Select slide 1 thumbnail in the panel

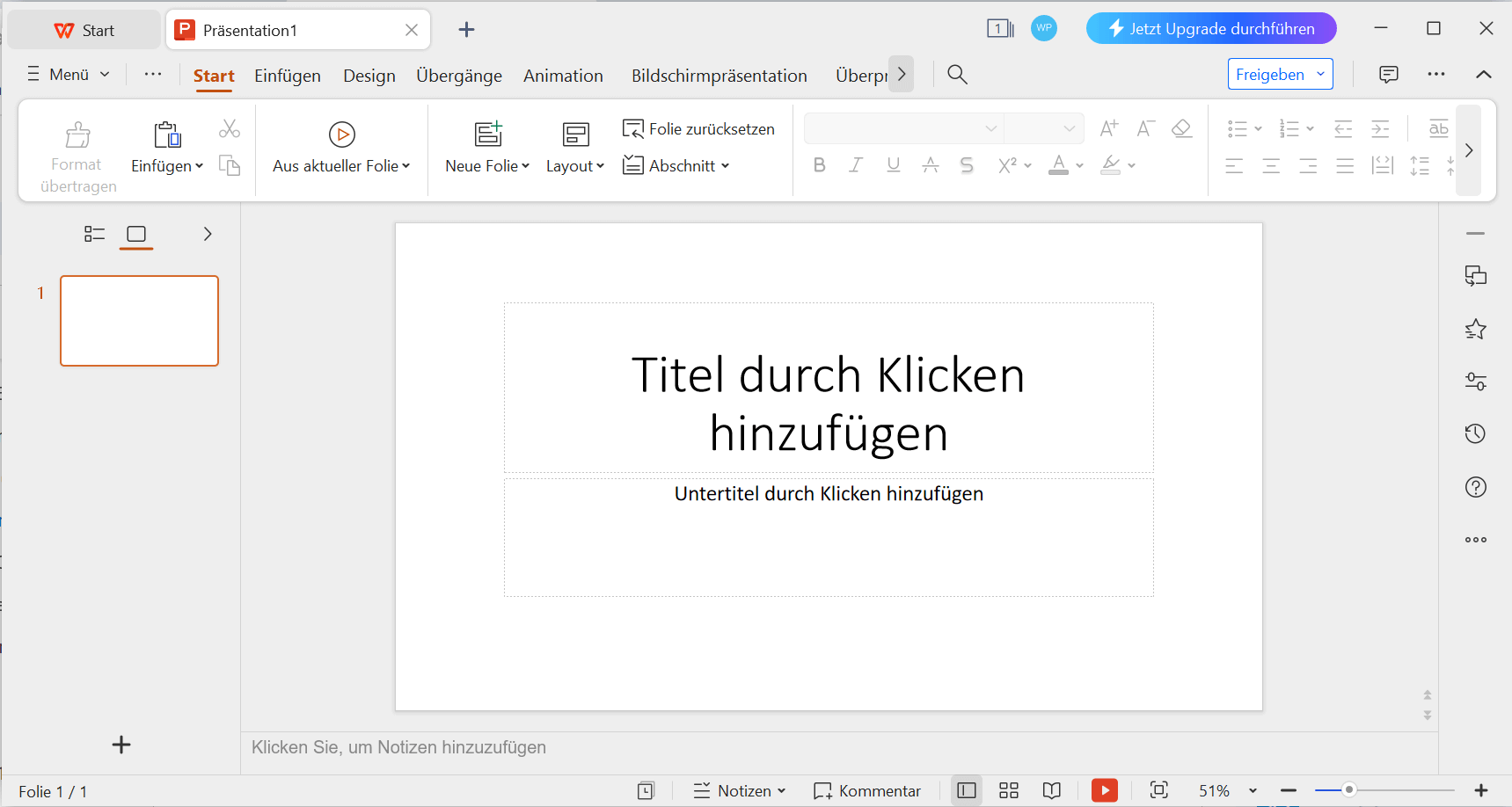click(x=139, y=320)
